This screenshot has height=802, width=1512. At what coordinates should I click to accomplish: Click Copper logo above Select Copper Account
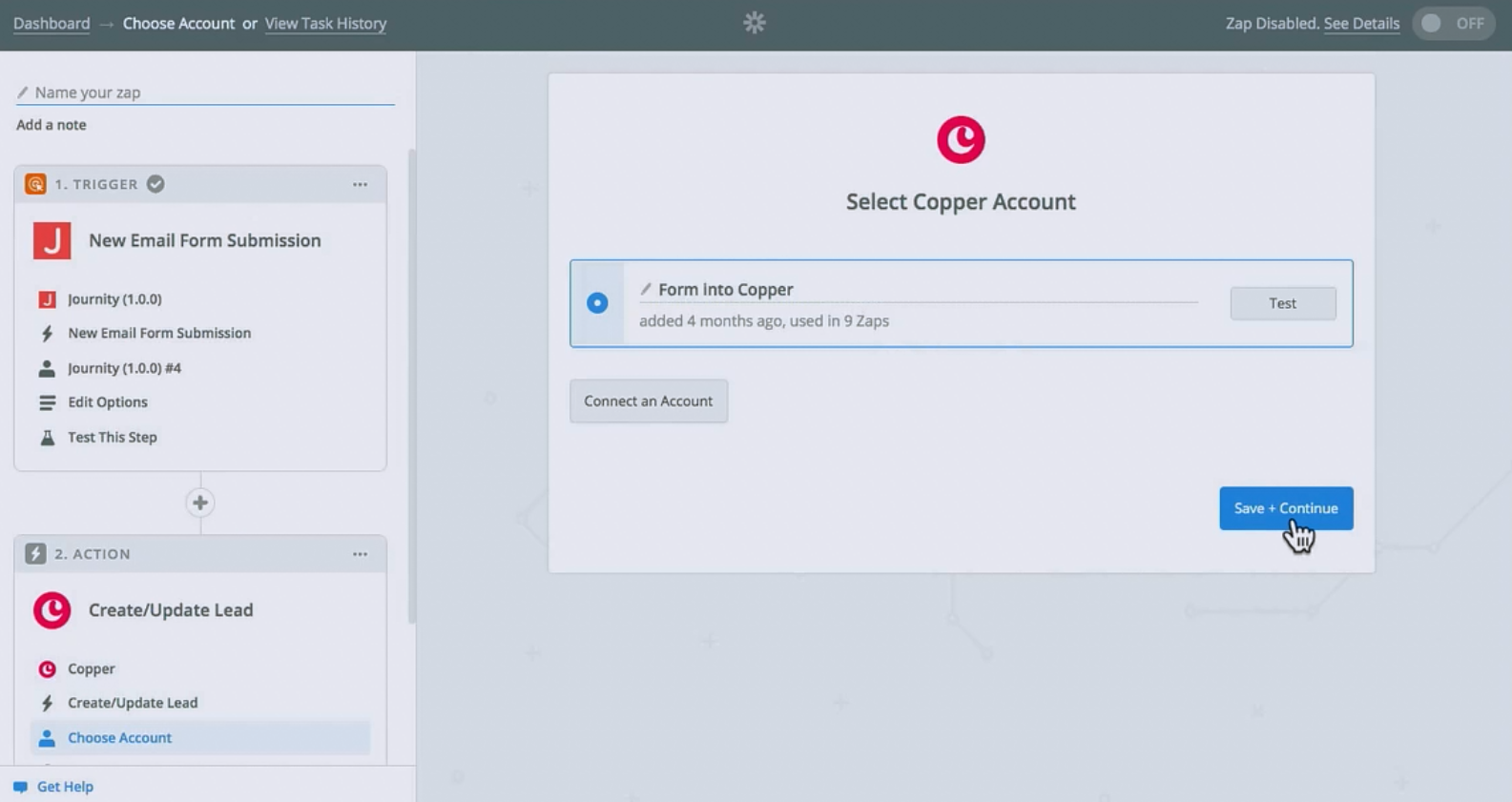coord(961,140)
